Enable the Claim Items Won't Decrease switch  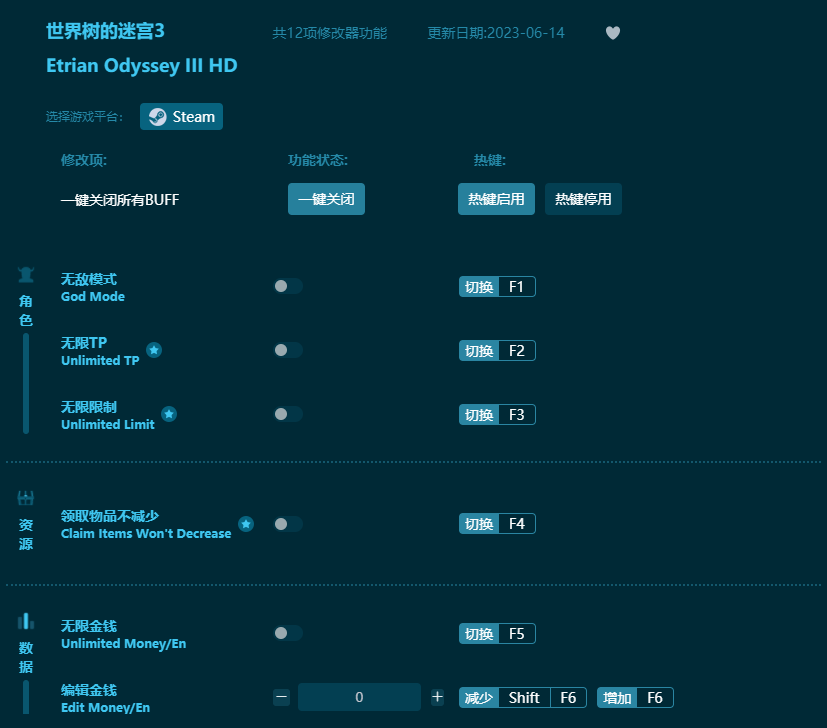288,523
